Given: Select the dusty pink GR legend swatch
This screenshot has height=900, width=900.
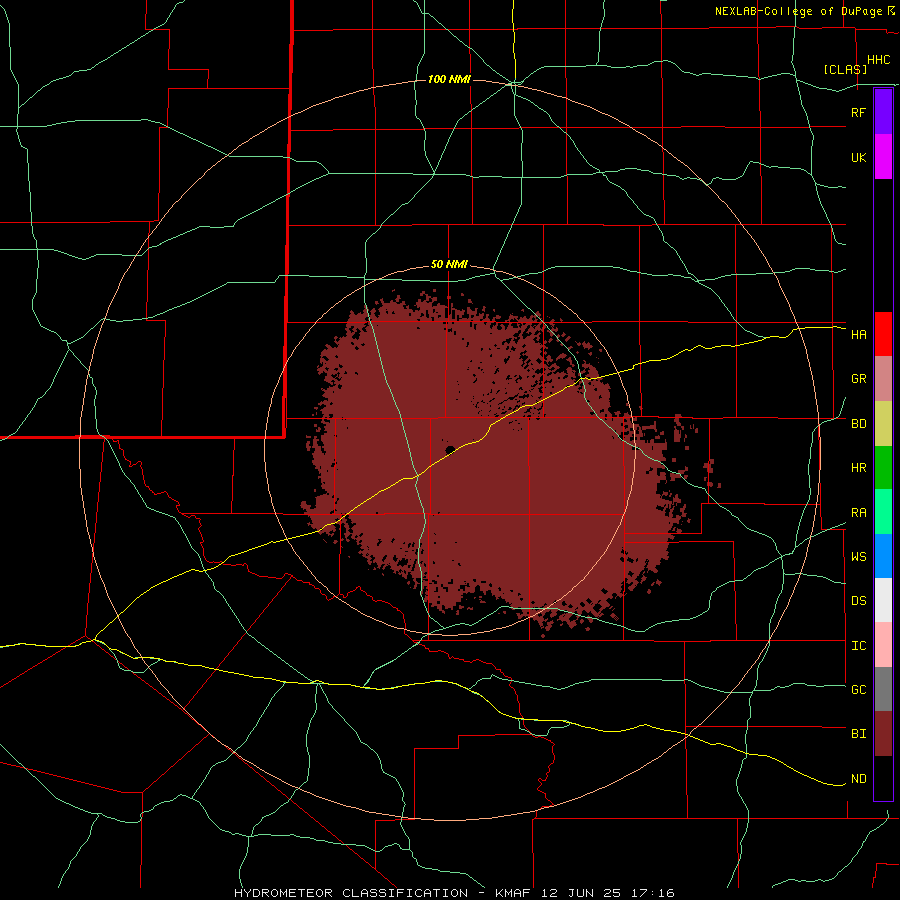Looking at the screenshot, I should click(883, 379).
